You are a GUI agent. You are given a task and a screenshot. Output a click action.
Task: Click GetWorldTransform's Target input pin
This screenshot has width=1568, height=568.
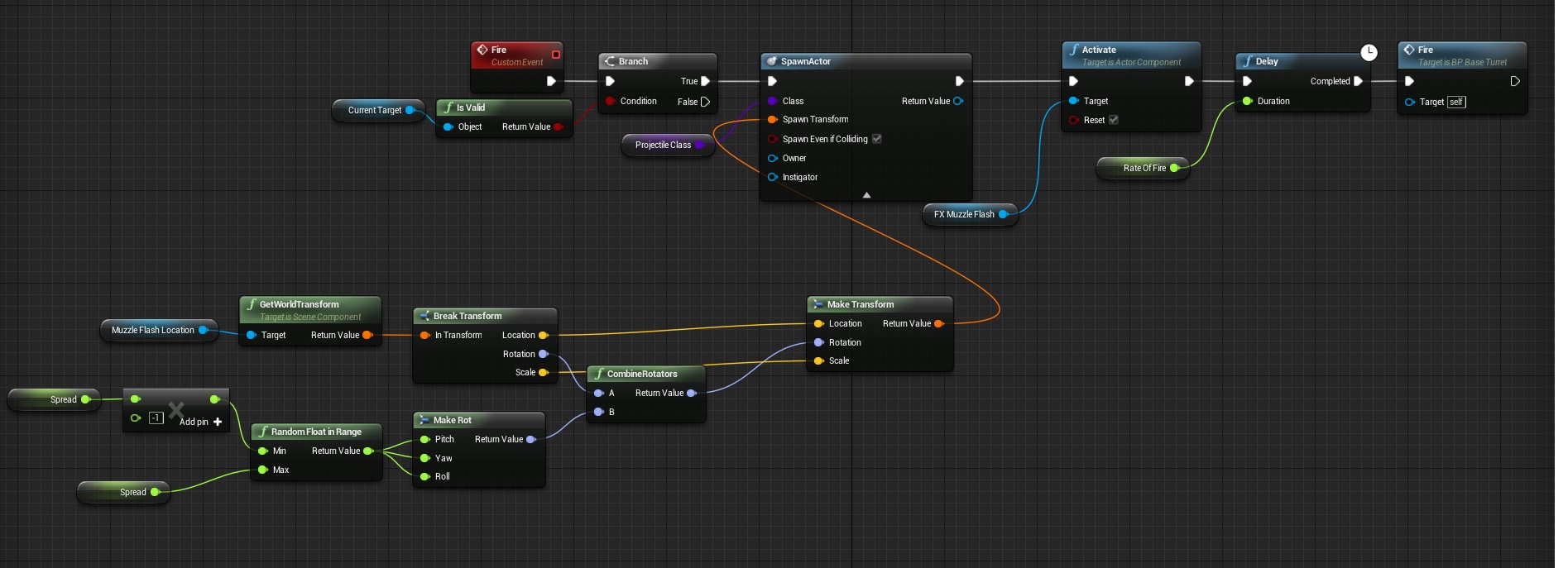click(251, 335)
